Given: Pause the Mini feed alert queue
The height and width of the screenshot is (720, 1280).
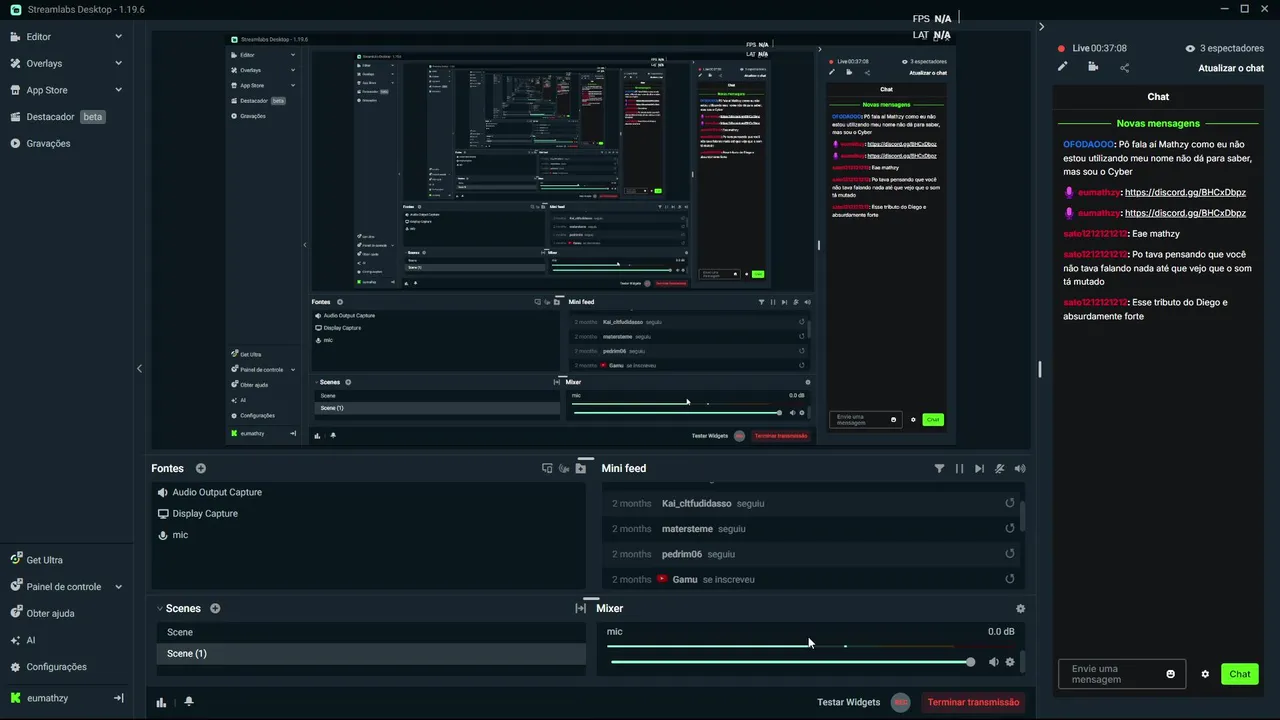Looking at the screenshot, I should coord(959,468).
